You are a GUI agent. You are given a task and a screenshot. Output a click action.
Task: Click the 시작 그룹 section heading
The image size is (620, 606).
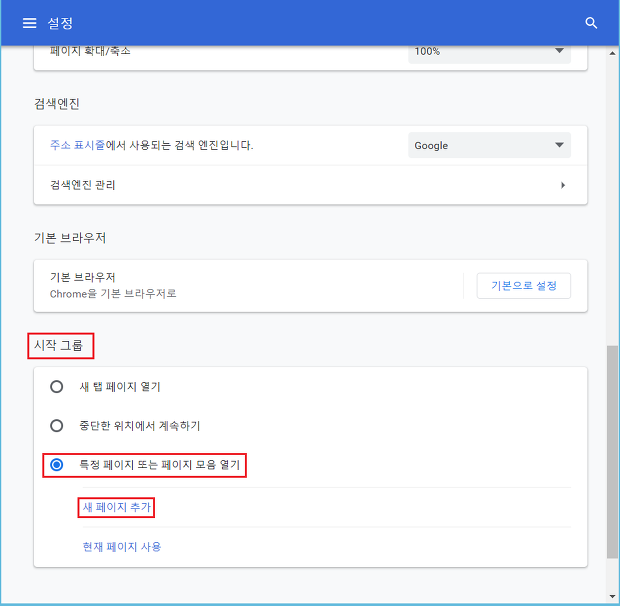pos(59,345)
